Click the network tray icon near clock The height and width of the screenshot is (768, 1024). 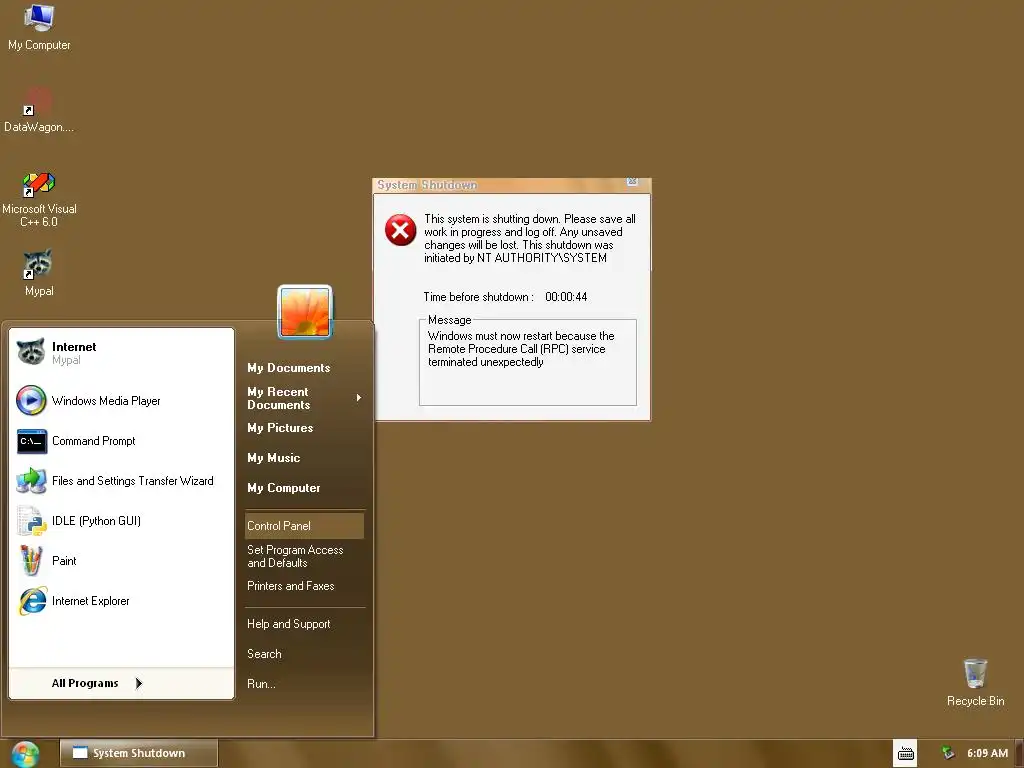coord(948,754)
